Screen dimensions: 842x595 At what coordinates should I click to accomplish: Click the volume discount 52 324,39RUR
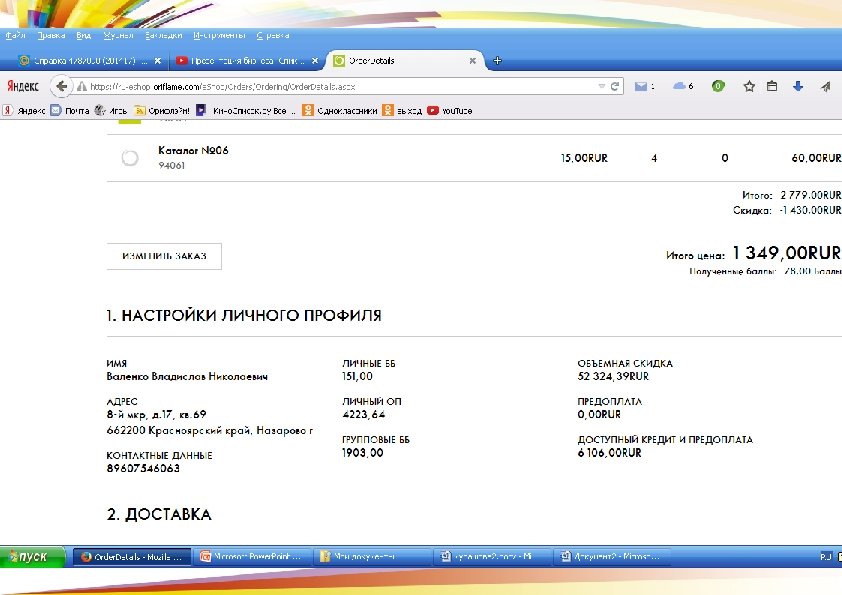click(613, 376)
